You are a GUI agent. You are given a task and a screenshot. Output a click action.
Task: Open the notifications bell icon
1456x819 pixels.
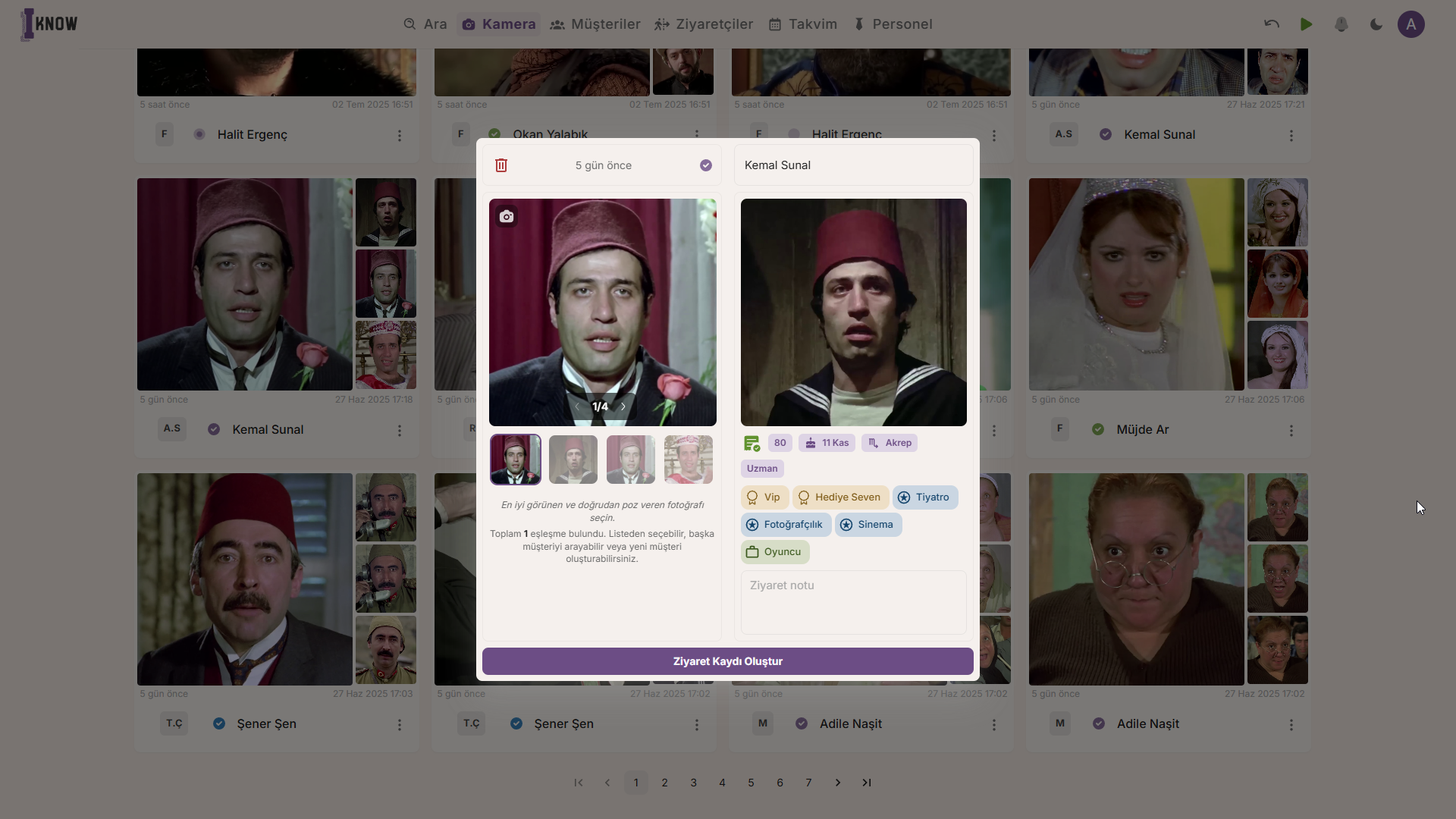tap(1341, 24)
